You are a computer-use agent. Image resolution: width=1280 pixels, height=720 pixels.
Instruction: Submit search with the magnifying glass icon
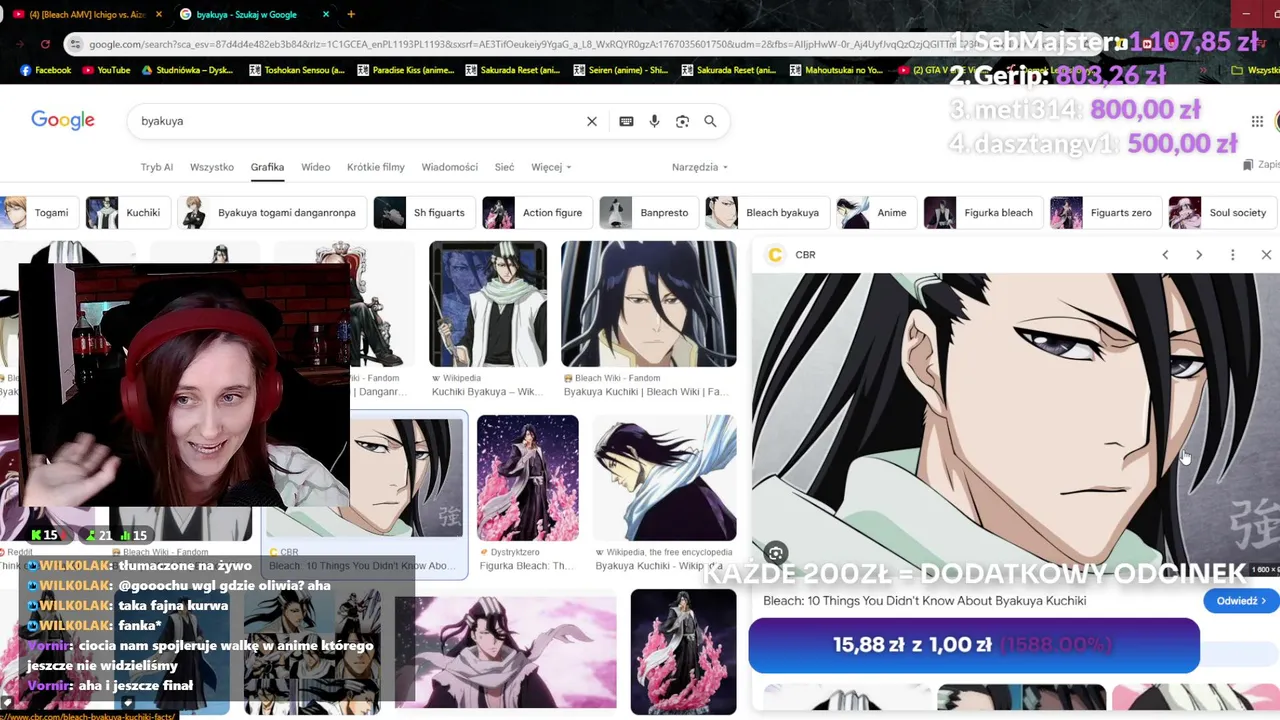(710, 121)
